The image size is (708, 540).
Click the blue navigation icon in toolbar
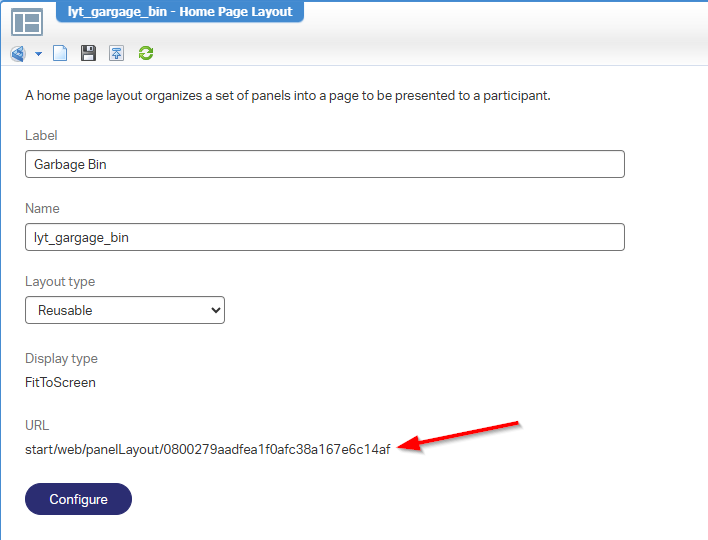click(x=18, y=53)
